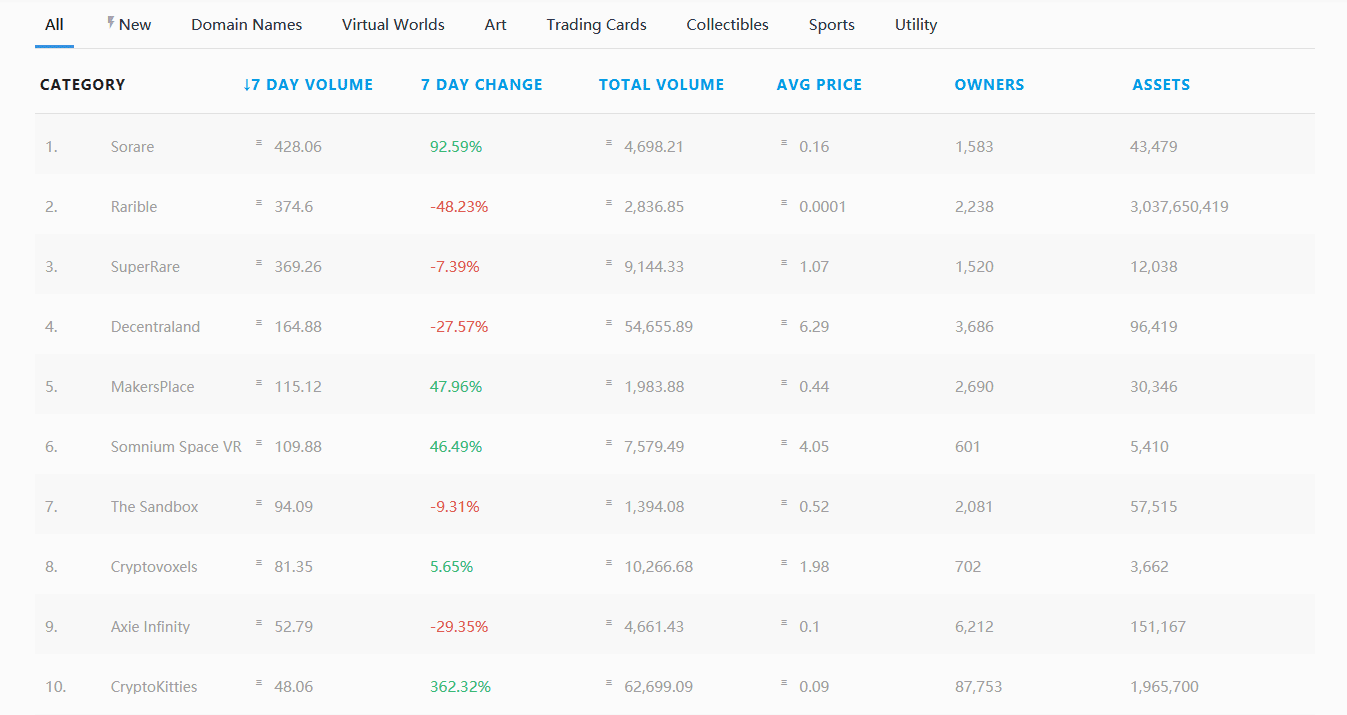1347x715 pixels.
Task: Click Cryptovoxels' 10,266.68 total volume
Action: [x=658, y=566]
